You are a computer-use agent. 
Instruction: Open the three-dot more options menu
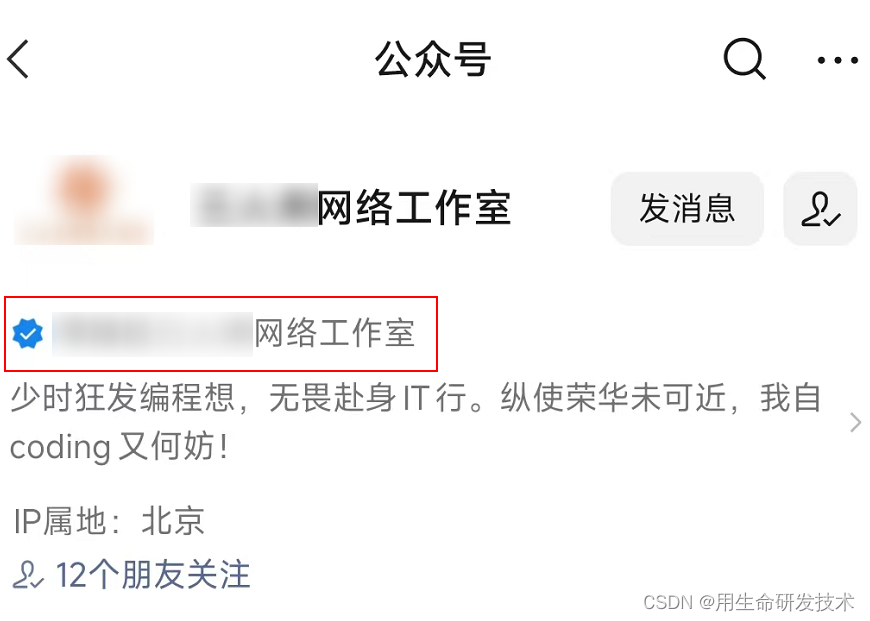(x=837, y=60)
